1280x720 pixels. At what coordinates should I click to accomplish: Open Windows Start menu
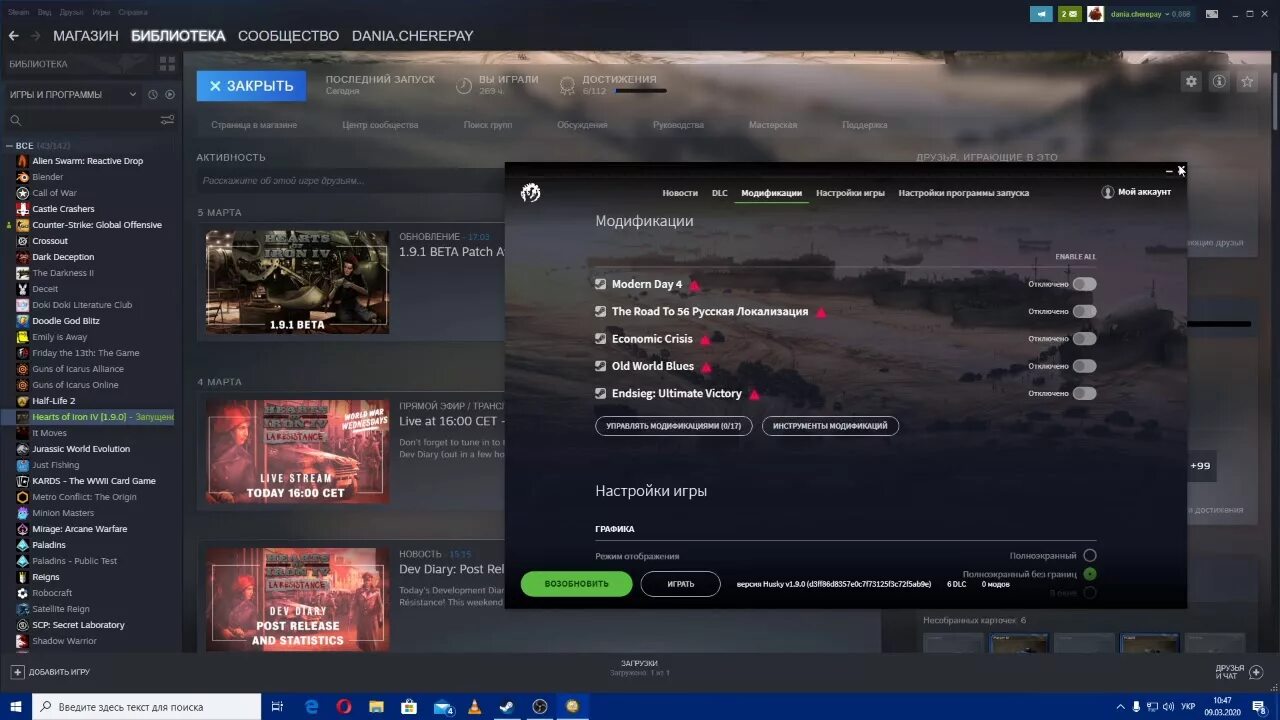point(15,707)
